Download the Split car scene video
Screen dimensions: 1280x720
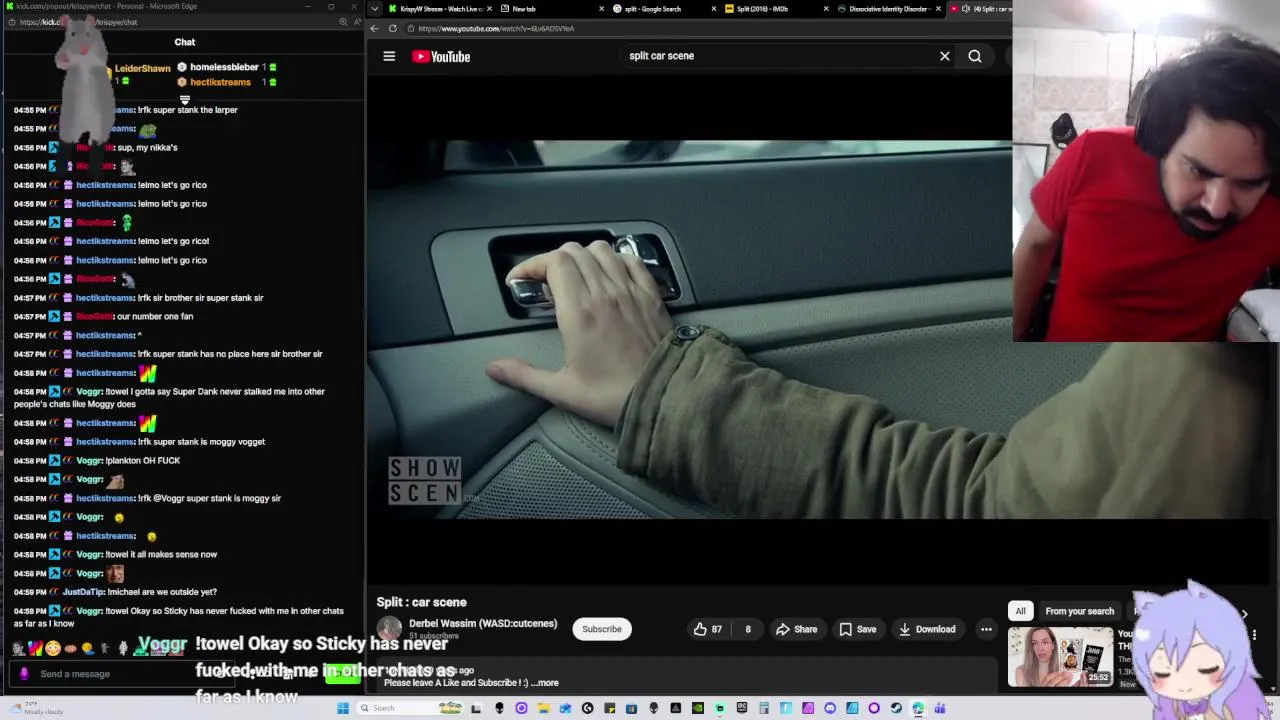[927, 629]
